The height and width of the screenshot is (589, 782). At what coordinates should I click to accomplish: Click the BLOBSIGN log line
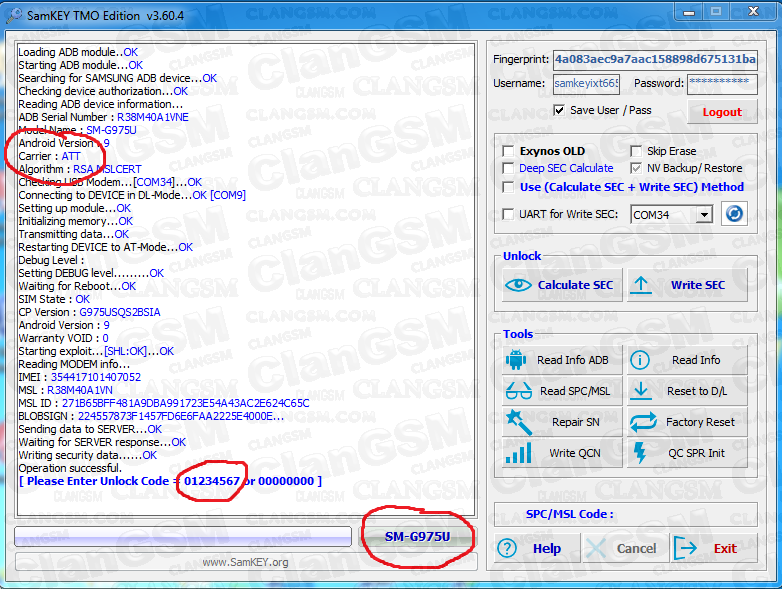[151, 416]
